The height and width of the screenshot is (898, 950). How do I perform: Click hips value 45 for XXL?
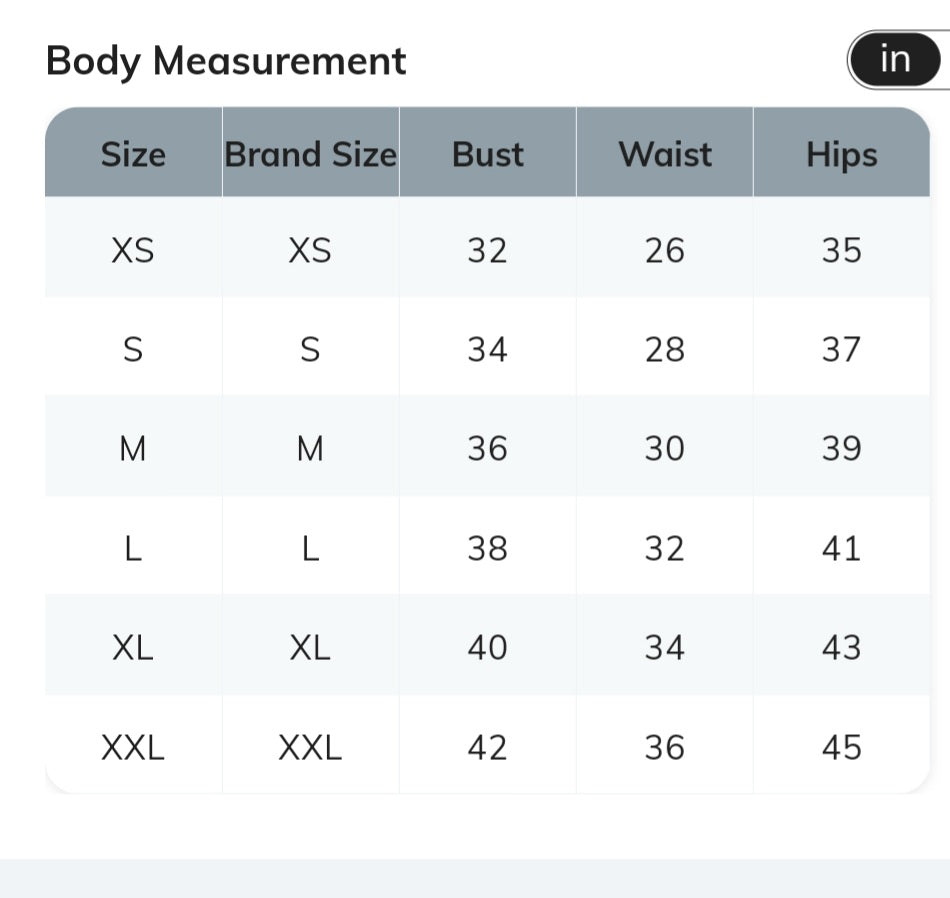[842, 747]
